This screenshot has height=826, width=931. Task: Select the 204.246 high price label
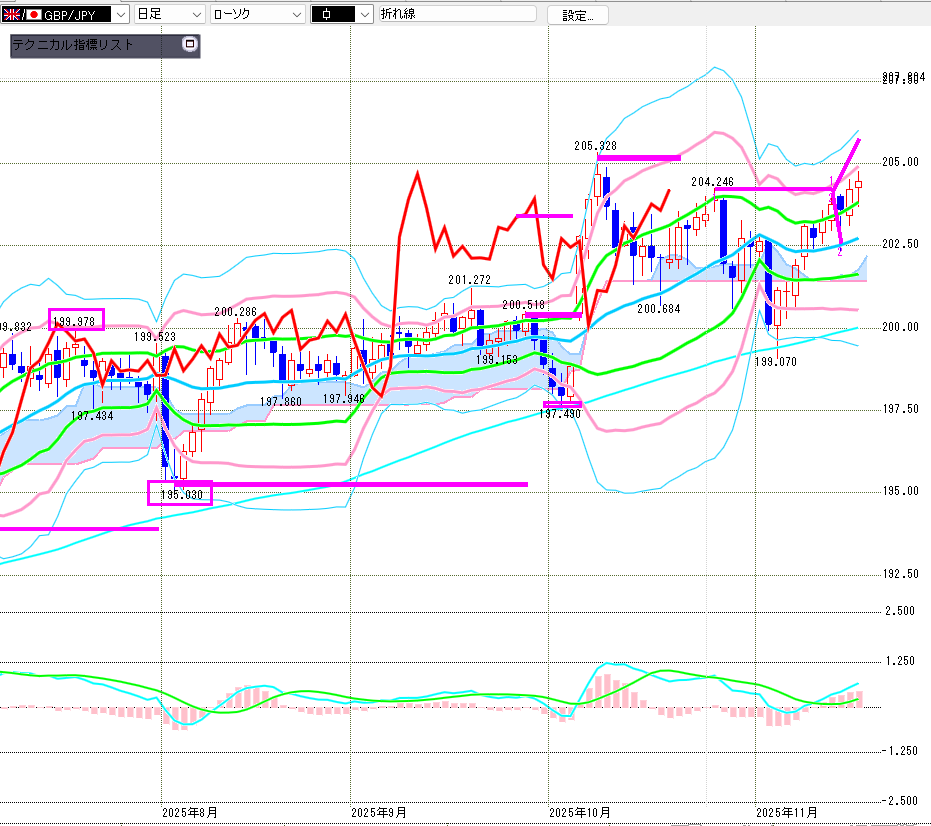713,182
